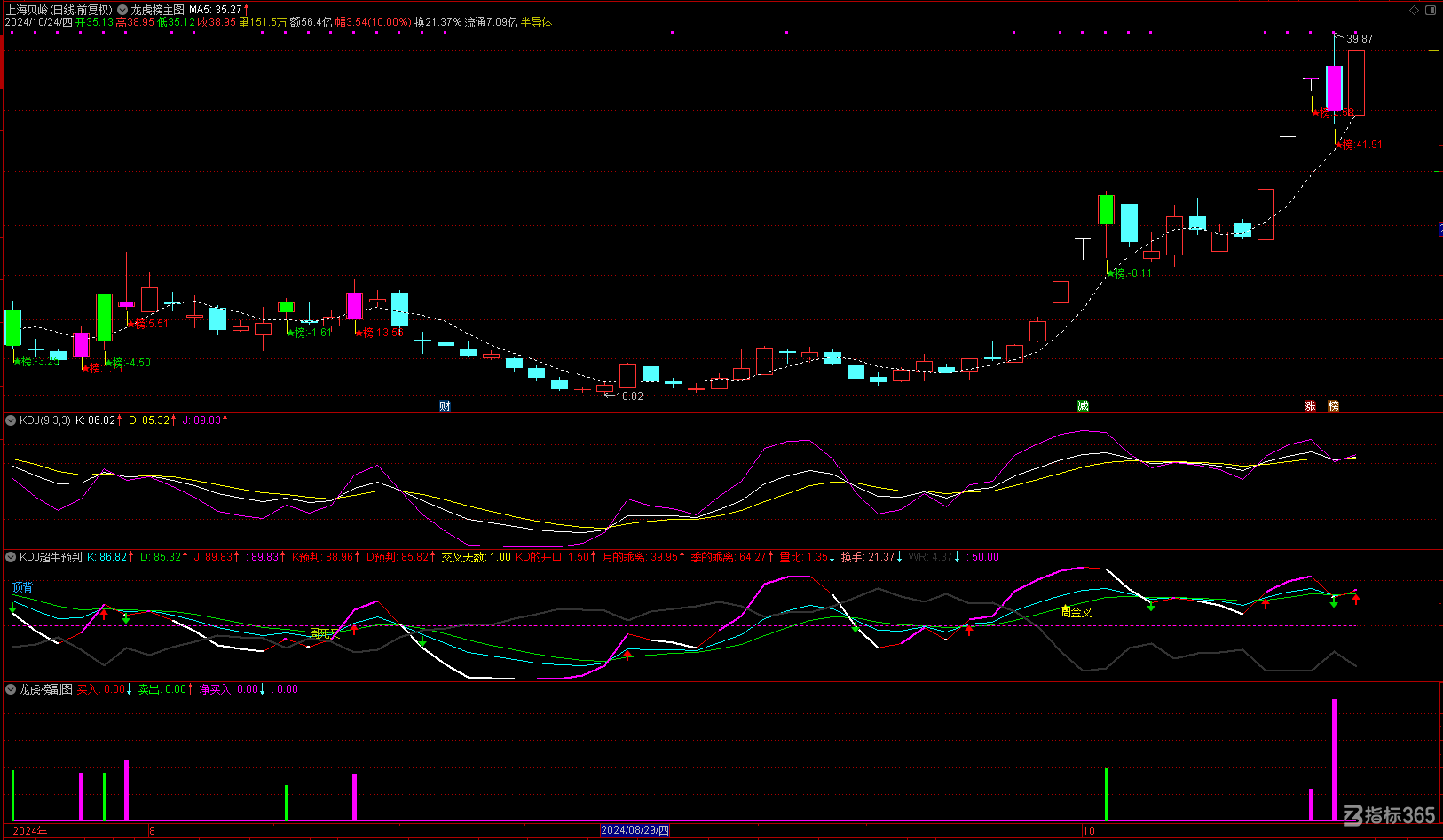Click the ★榜:41.91 annotation on chart
Image resolution: width=1443 pixels, height=840 pixels.
[1359, 145]
